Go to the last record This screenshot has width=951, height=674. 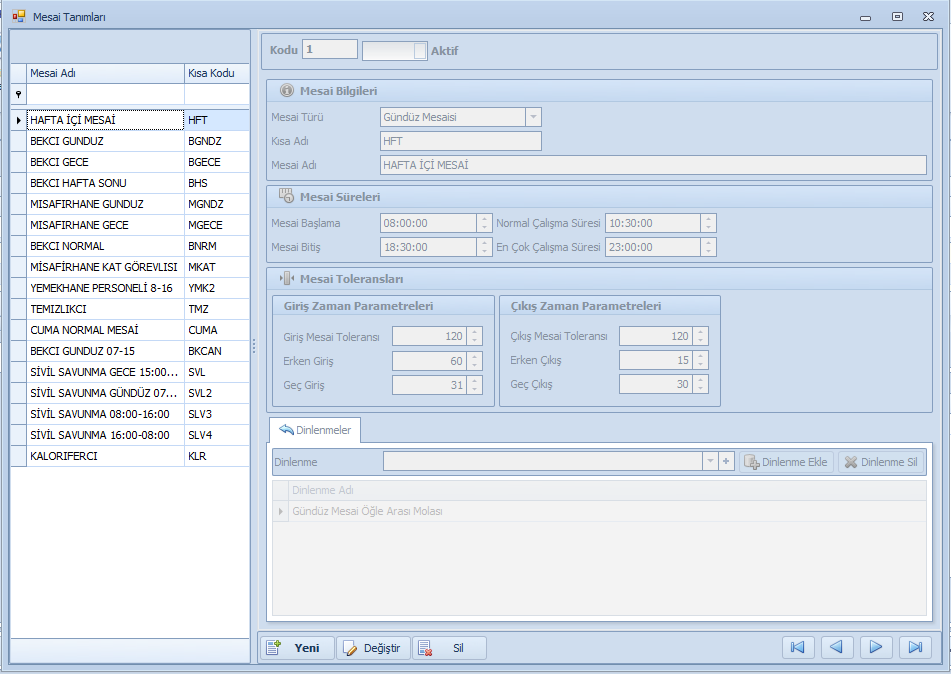(x=915, y=647)
